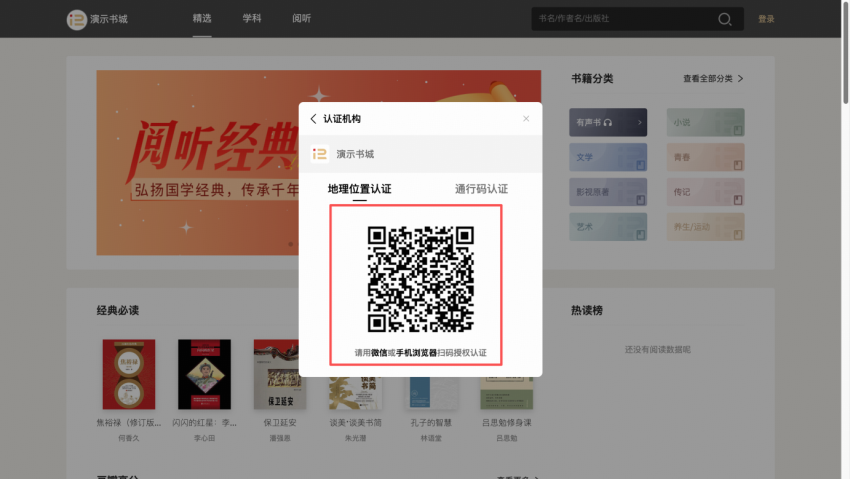The width and height of the screenshot is (850, 479).
Task: Click the 热读榜 section heading
Action: point(587,310)
